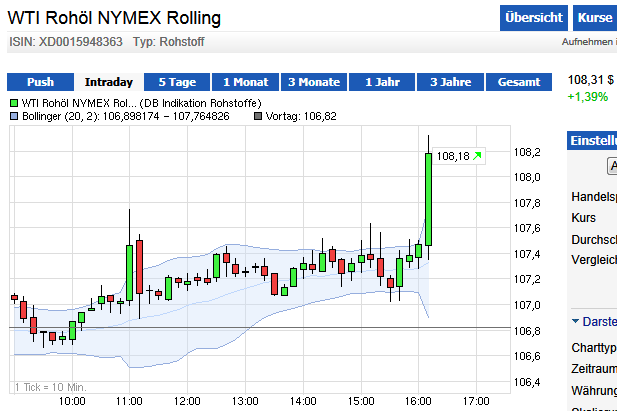
Task: Click the blue Bollinger legend swatch
Action: point(14,116)
